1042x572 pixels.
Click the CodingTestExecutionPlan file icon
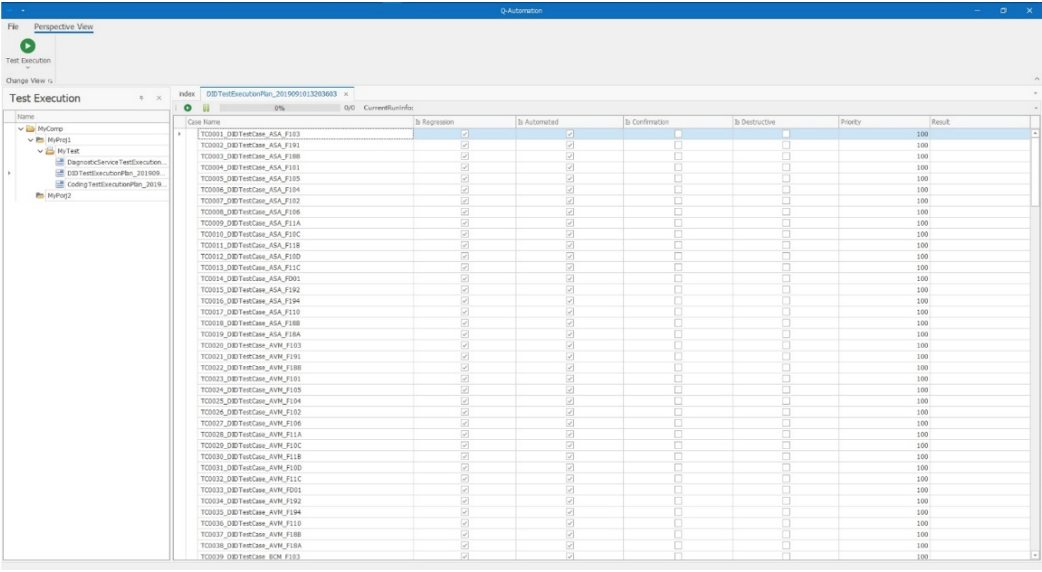pyautogui.click(x=60, y=185)
